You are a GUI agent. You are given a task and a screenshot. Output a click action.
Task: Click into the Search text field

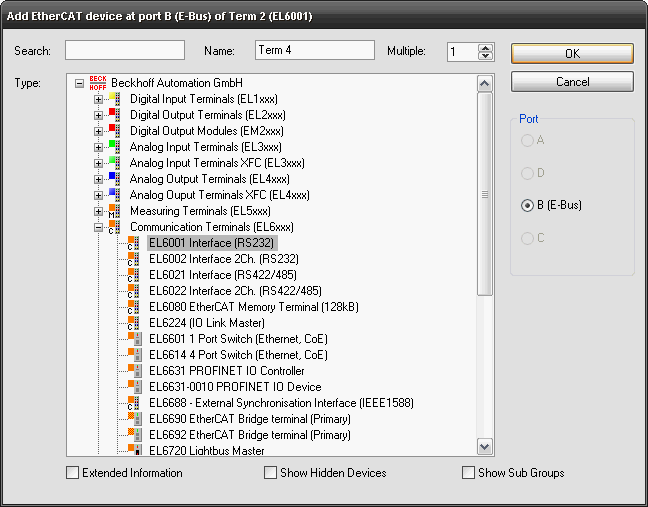[x=125, y=50]
